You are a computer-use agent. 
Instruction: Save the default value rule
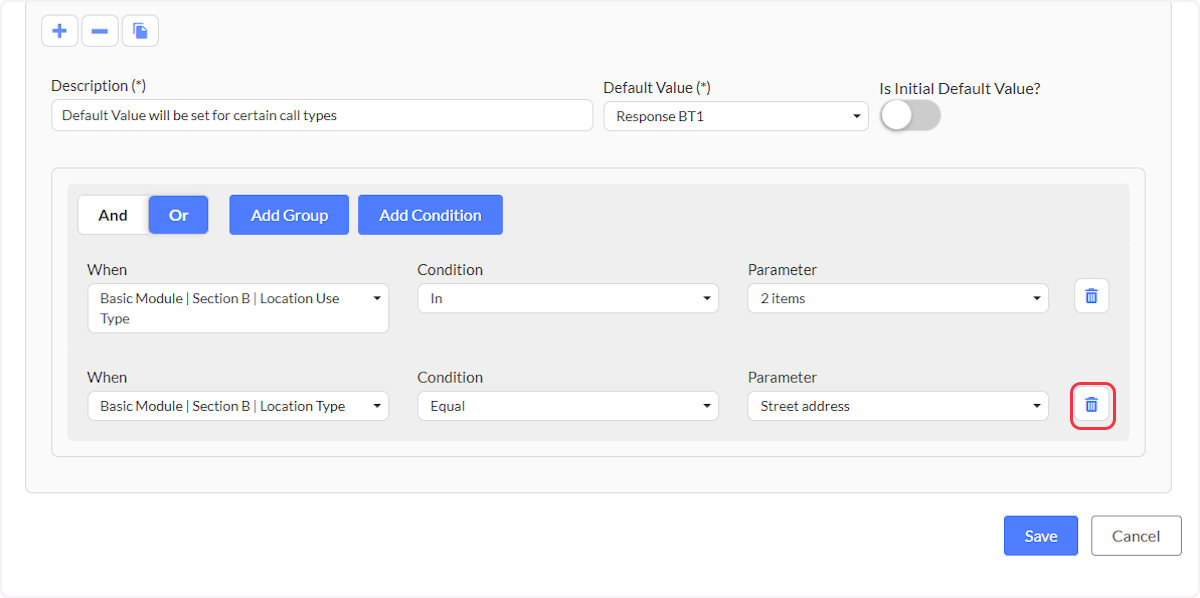(x=1041, y=536)
